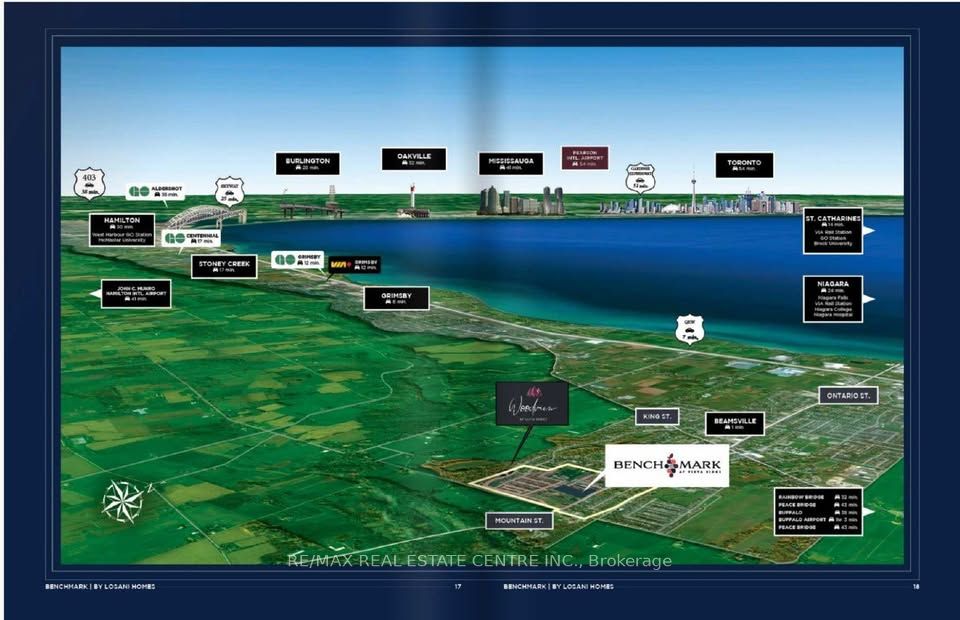960x620 pixels.
Task: Click the GO logo for Aldershot
Action: click(x=140, y=192)
